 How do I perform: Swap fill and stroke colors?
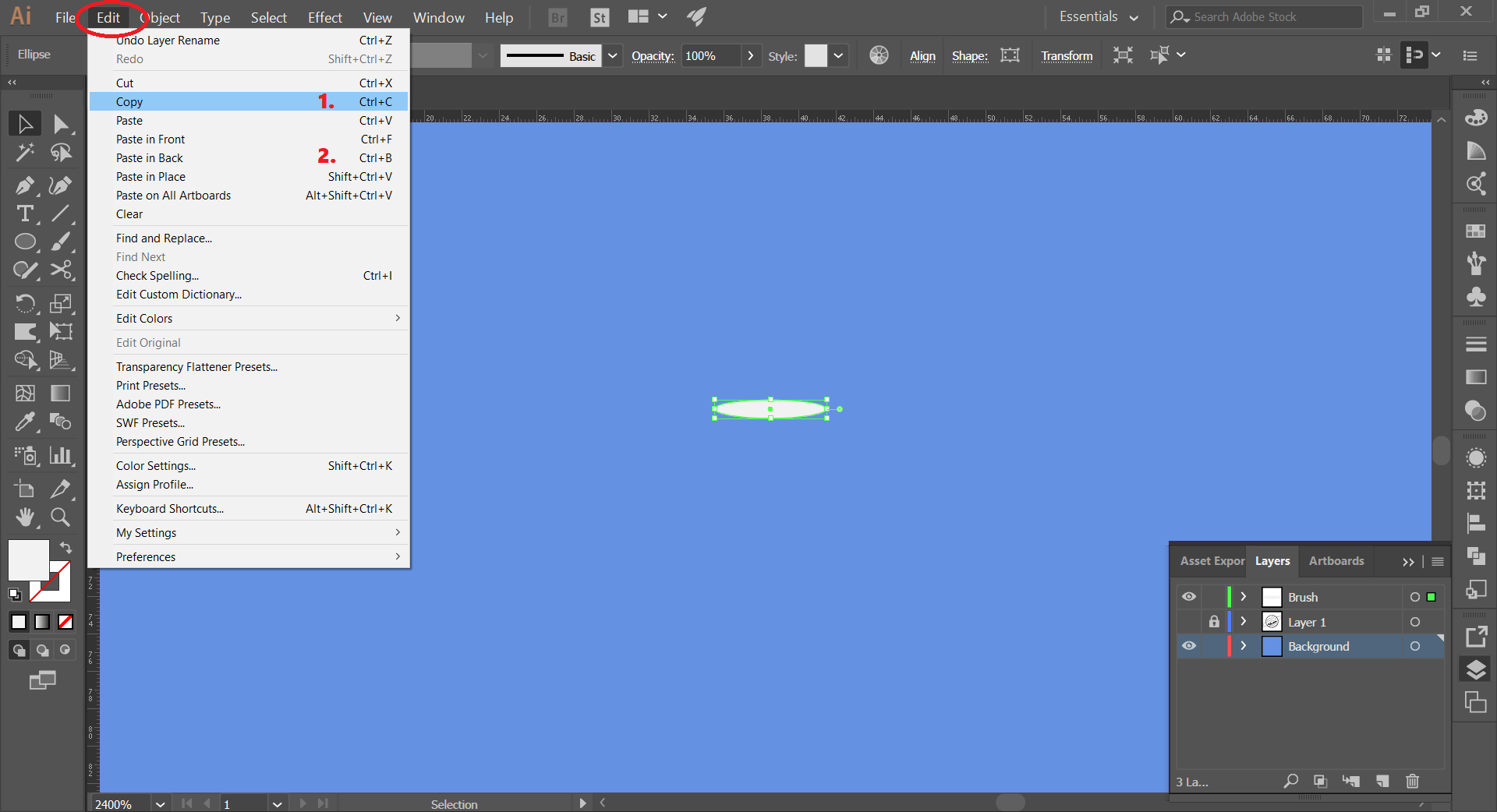click(66, 548)
